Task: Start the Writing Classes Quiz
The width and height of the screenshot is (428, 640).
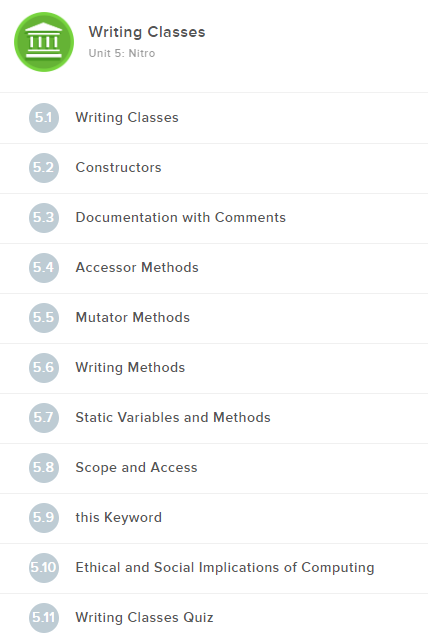Action: coord(214,617)
